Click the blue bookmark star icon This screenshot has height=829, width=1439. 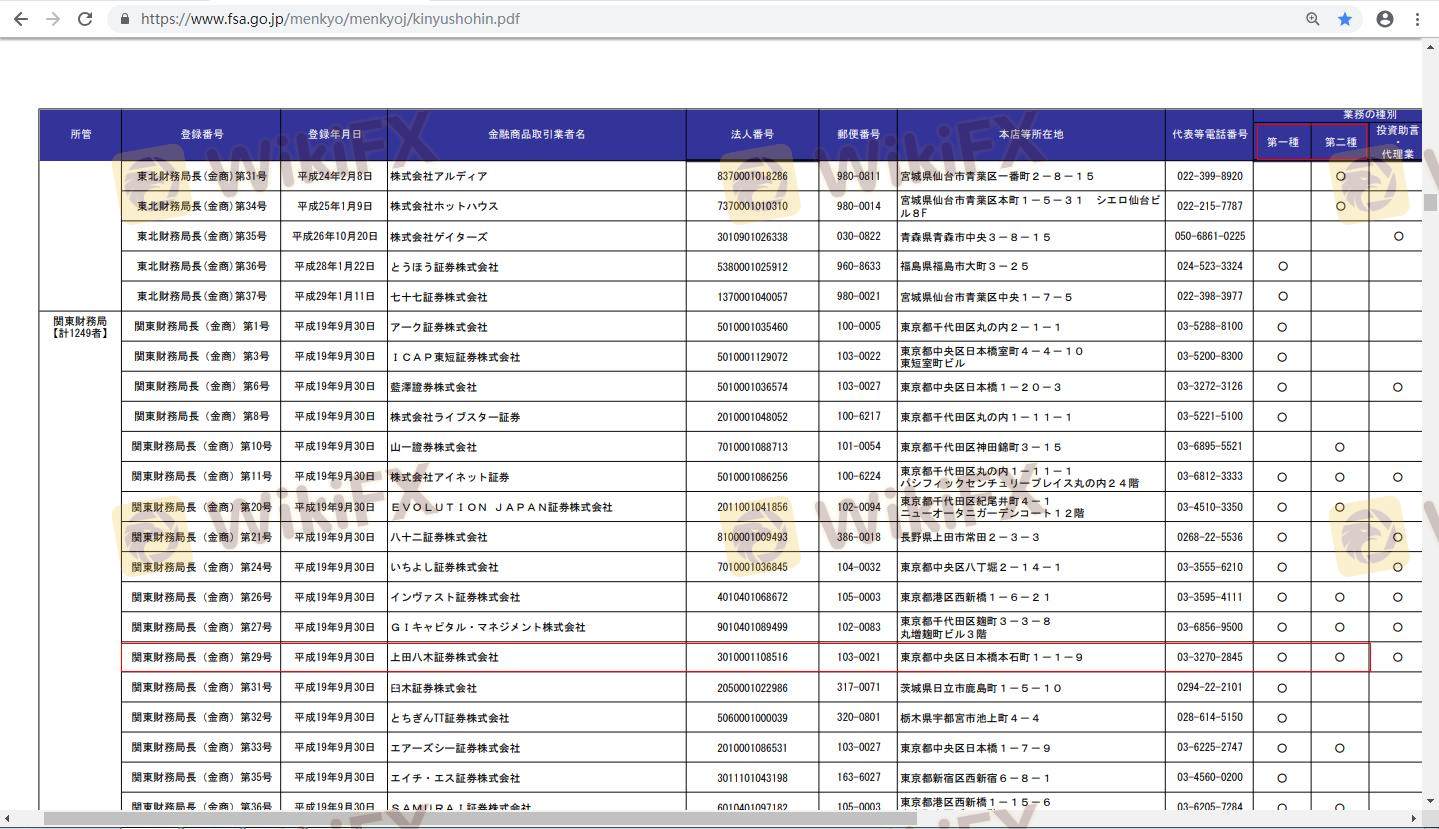click(x=1345, y=19)
